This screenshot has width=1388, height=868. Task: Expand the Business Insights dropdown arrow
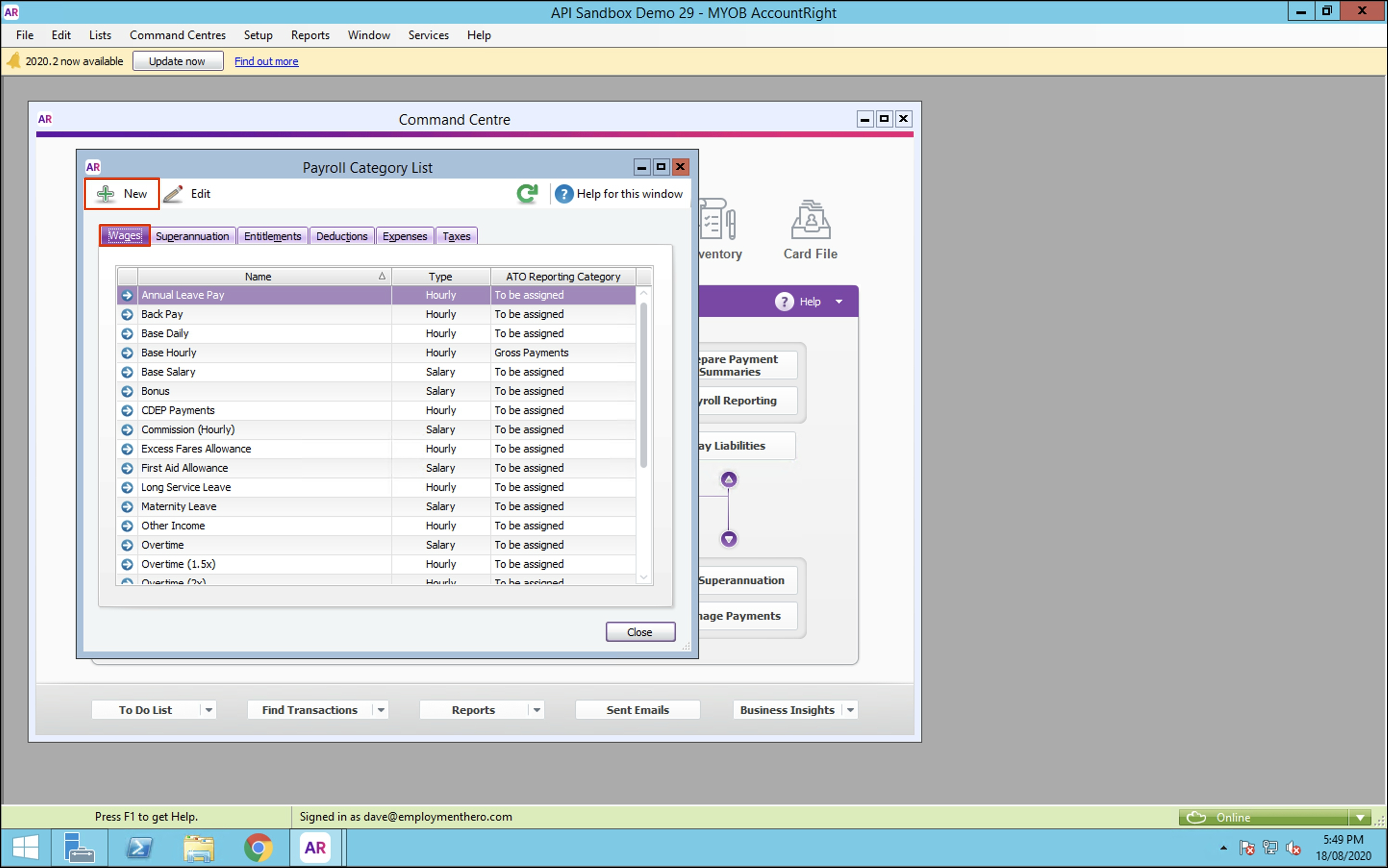pyautogui.click(x=850, y=710)
